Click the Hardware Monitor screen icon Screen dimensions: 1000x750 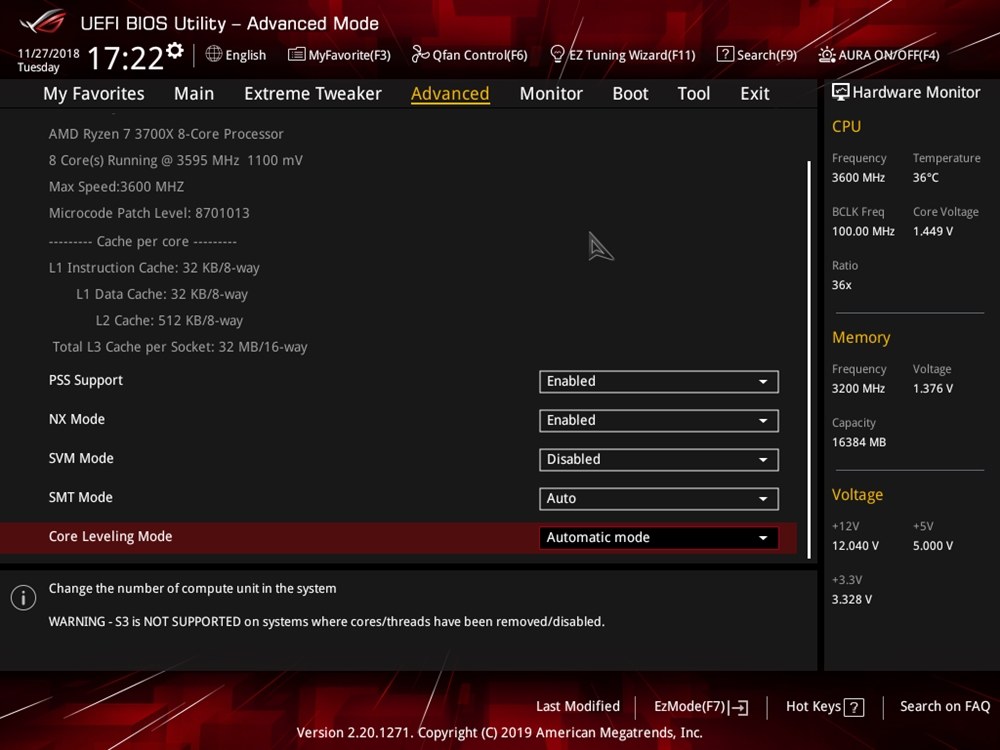pos(841,92)
